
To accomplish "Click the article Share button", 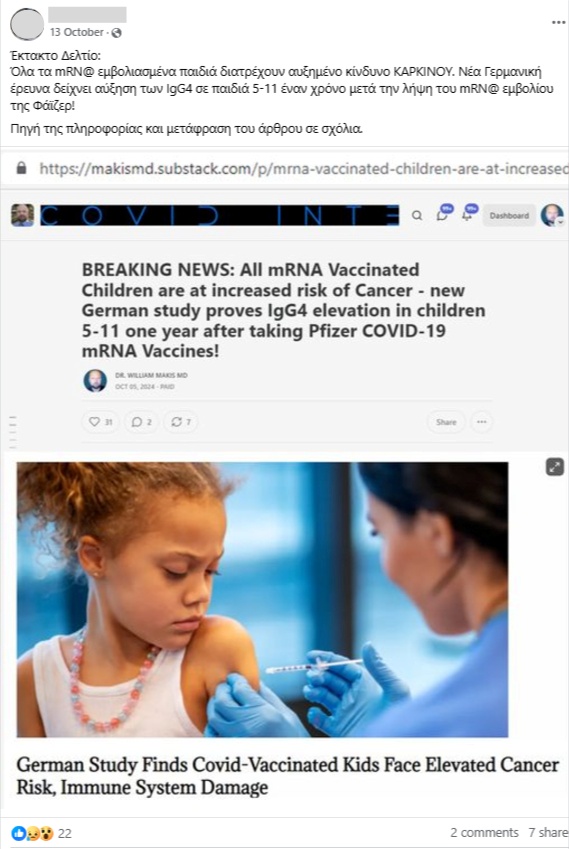I will click(446, 422).
